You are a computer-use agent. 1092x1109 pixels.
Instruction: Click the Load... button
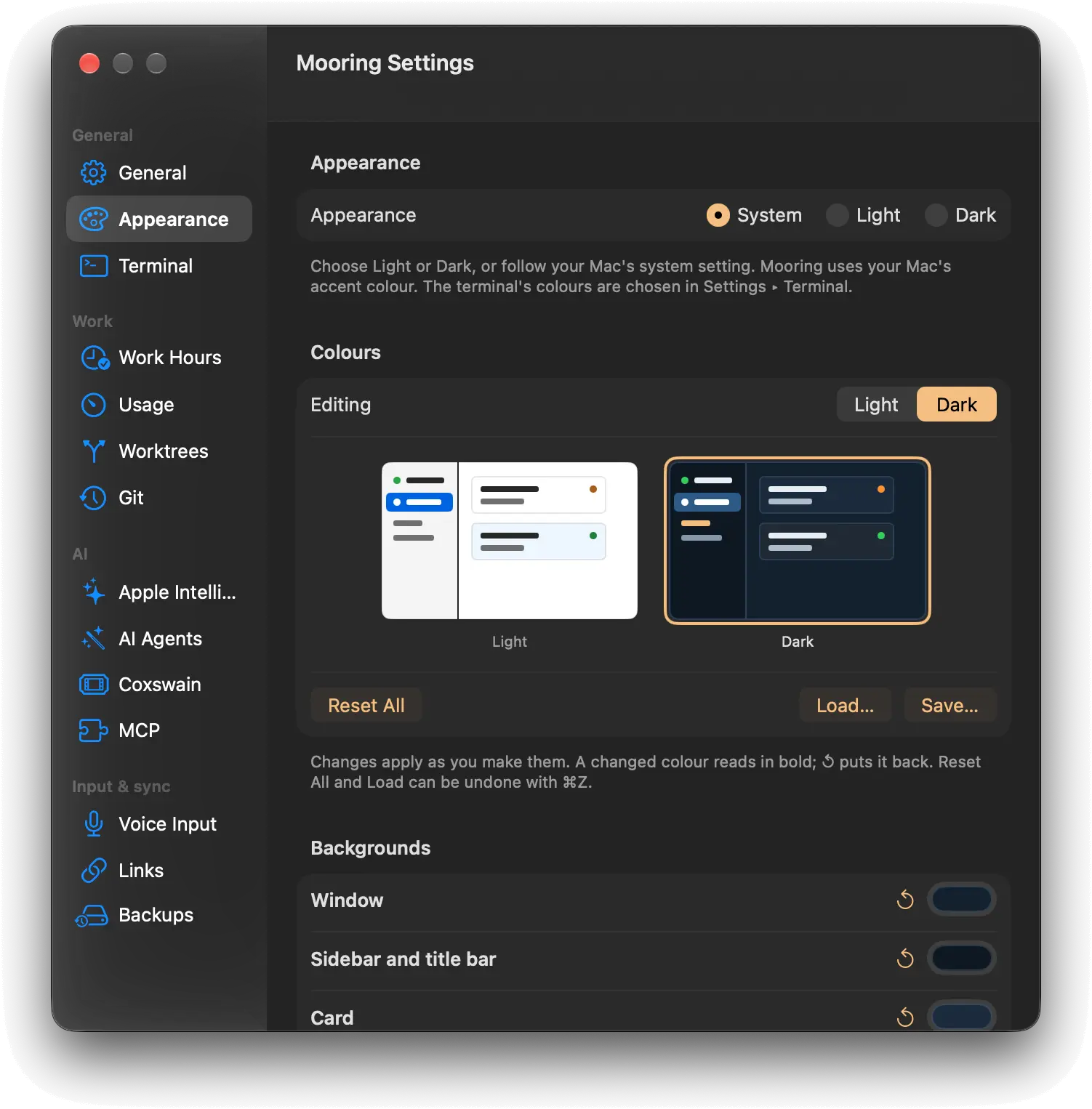(845, 705)
